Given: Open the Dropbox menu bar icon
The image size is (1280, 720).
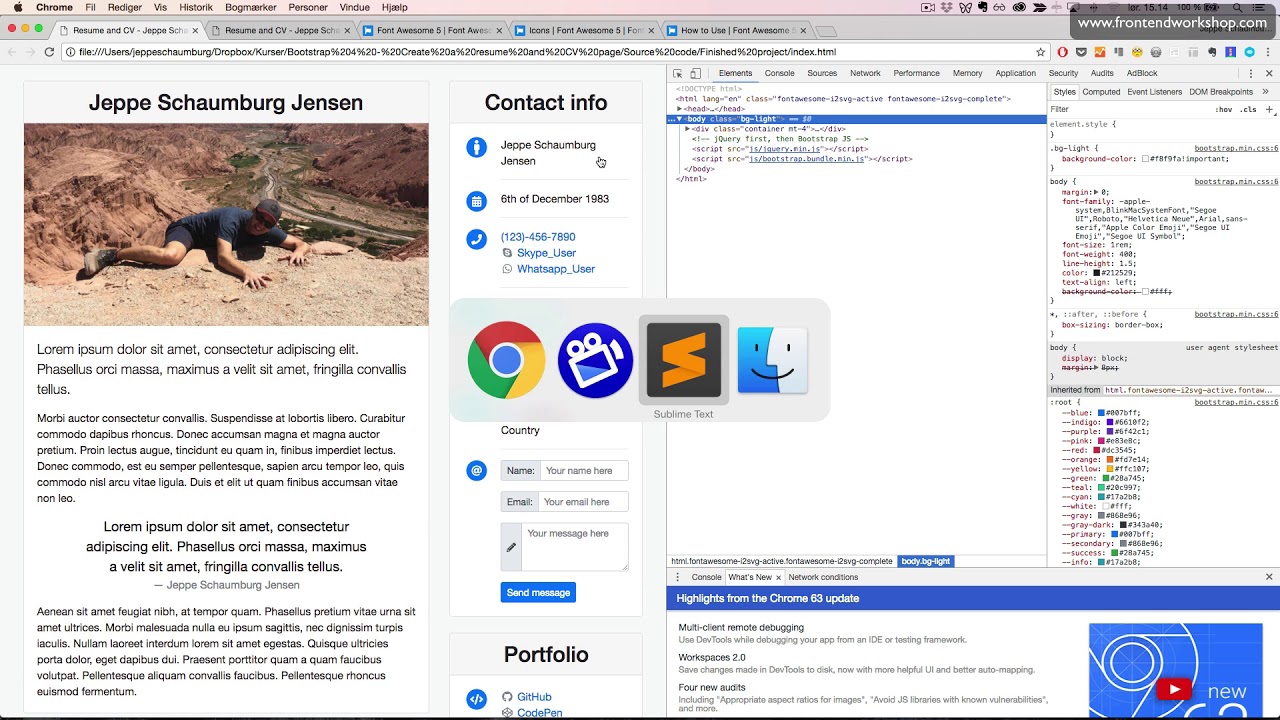Looking at the screenshot, I should tap(947, 7).
